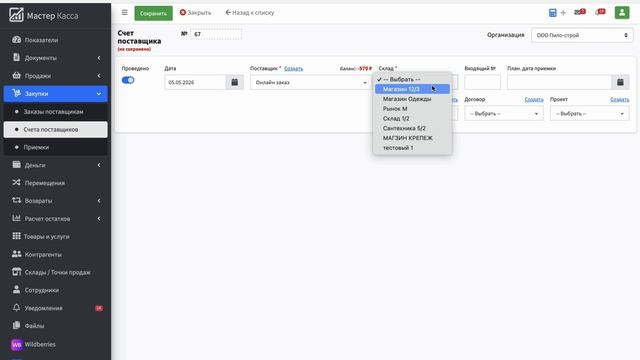Select МАГЗИН КРЕПЕЖ in warehouse list
The image size is (640, 360).
412,138
